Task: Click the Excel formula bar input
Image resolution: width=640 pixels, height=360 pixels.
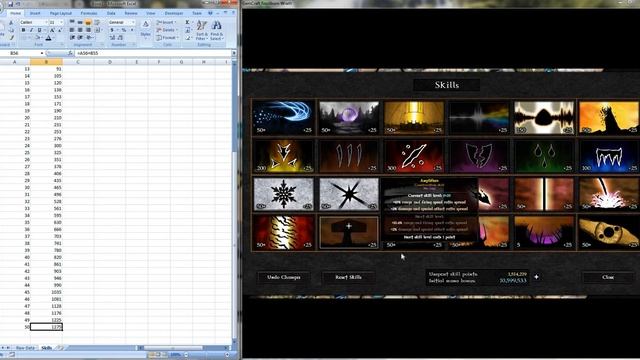Action: pyautogui.click(x=153, y=53)
